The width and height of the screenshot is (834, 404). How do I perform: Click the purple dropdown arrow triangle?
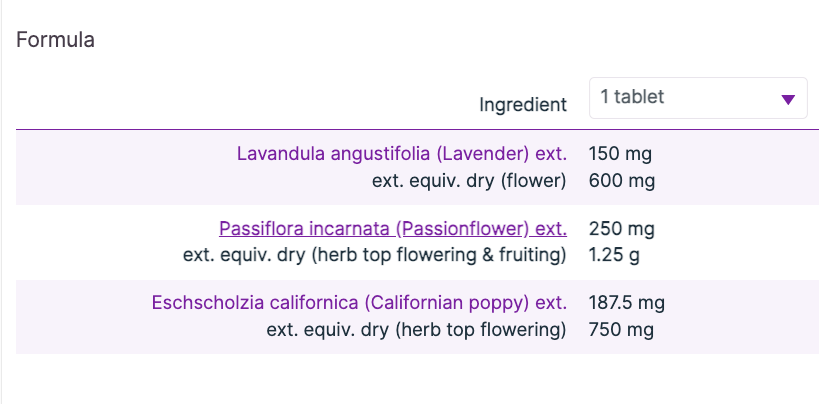[788, 99]
